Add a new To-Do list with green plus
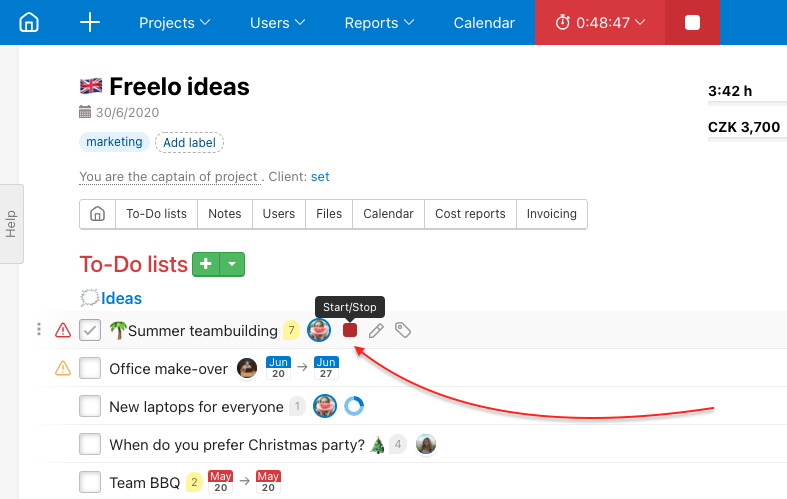Screen dimensions: 787x499 (206, 264)
